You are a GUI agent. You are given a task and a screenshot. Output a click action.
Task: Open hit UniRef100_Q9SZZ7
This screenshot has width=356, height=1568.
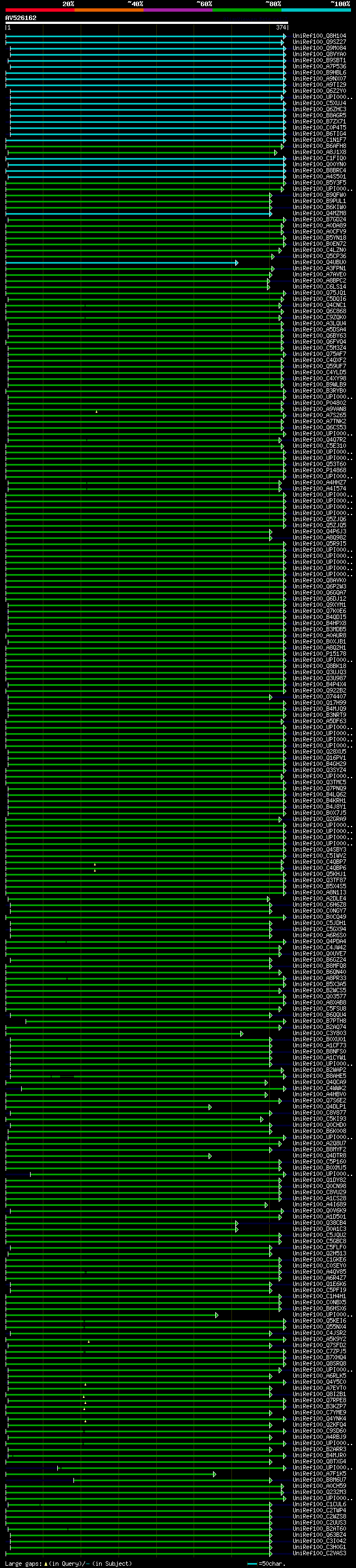[x=319, y=42]
